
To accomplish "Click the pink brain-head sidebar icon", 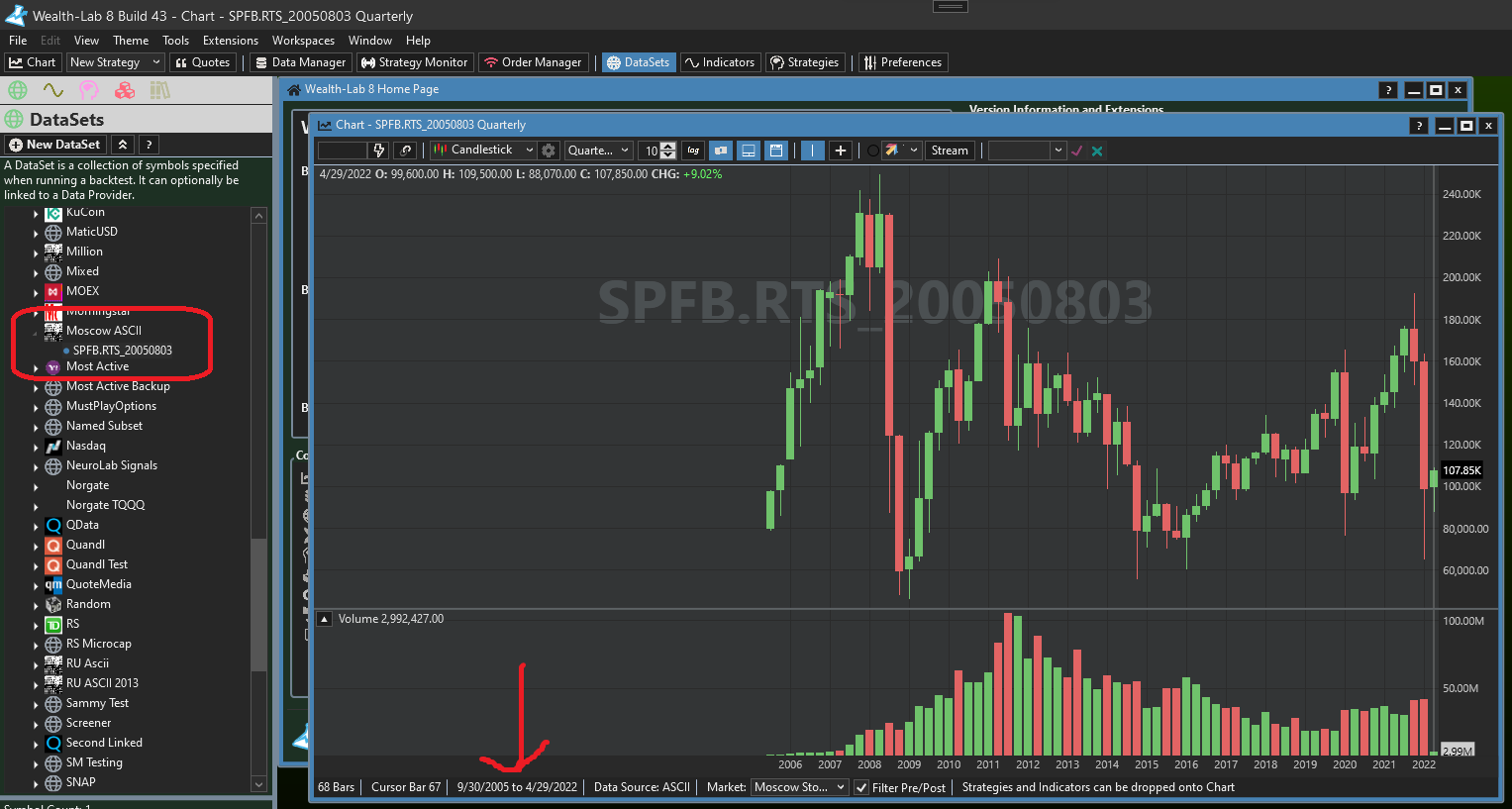I will (x=89, y=90).
